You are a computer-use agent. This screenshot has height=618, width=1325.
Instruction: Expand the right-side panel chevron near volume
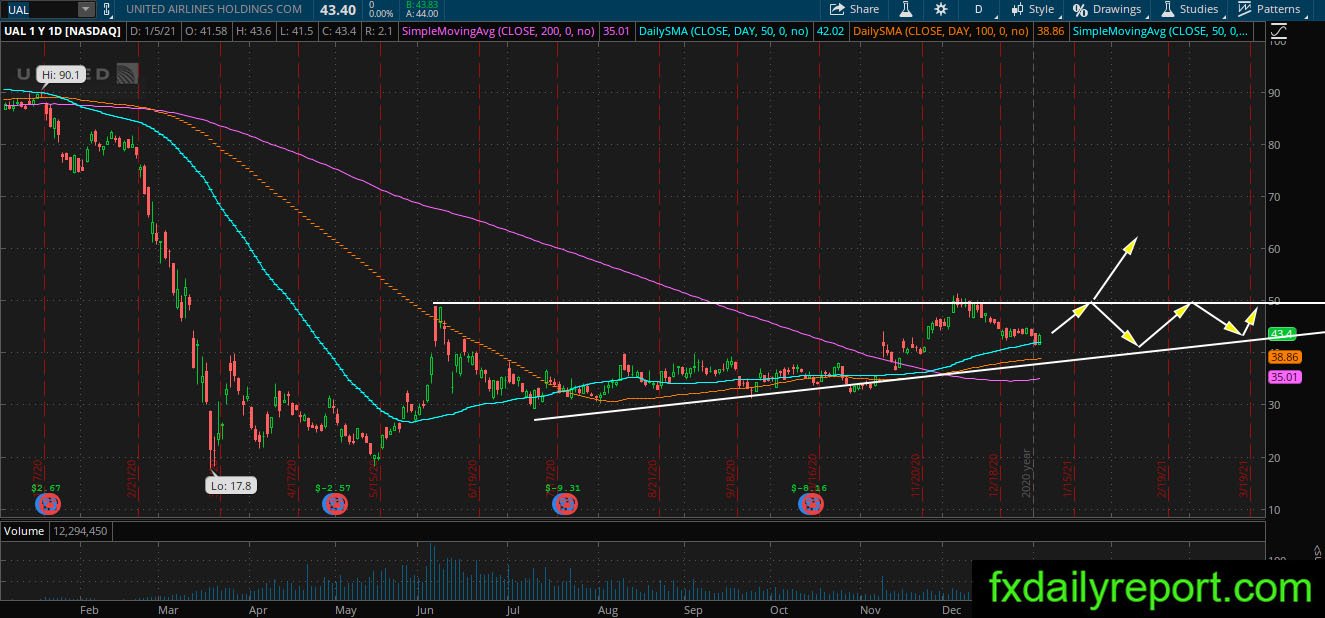tap(1317, 551)
